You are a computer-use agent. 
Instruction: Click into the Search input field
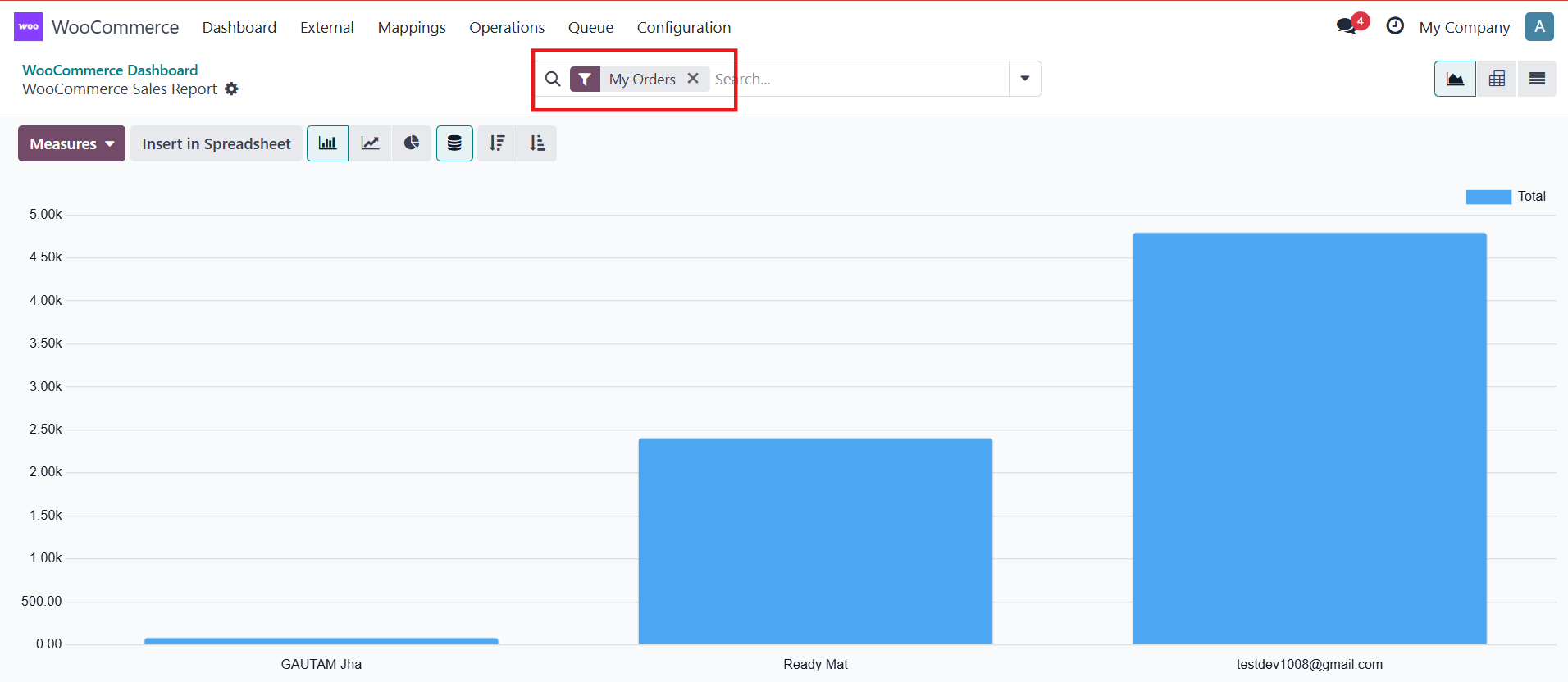click(859, 79)
